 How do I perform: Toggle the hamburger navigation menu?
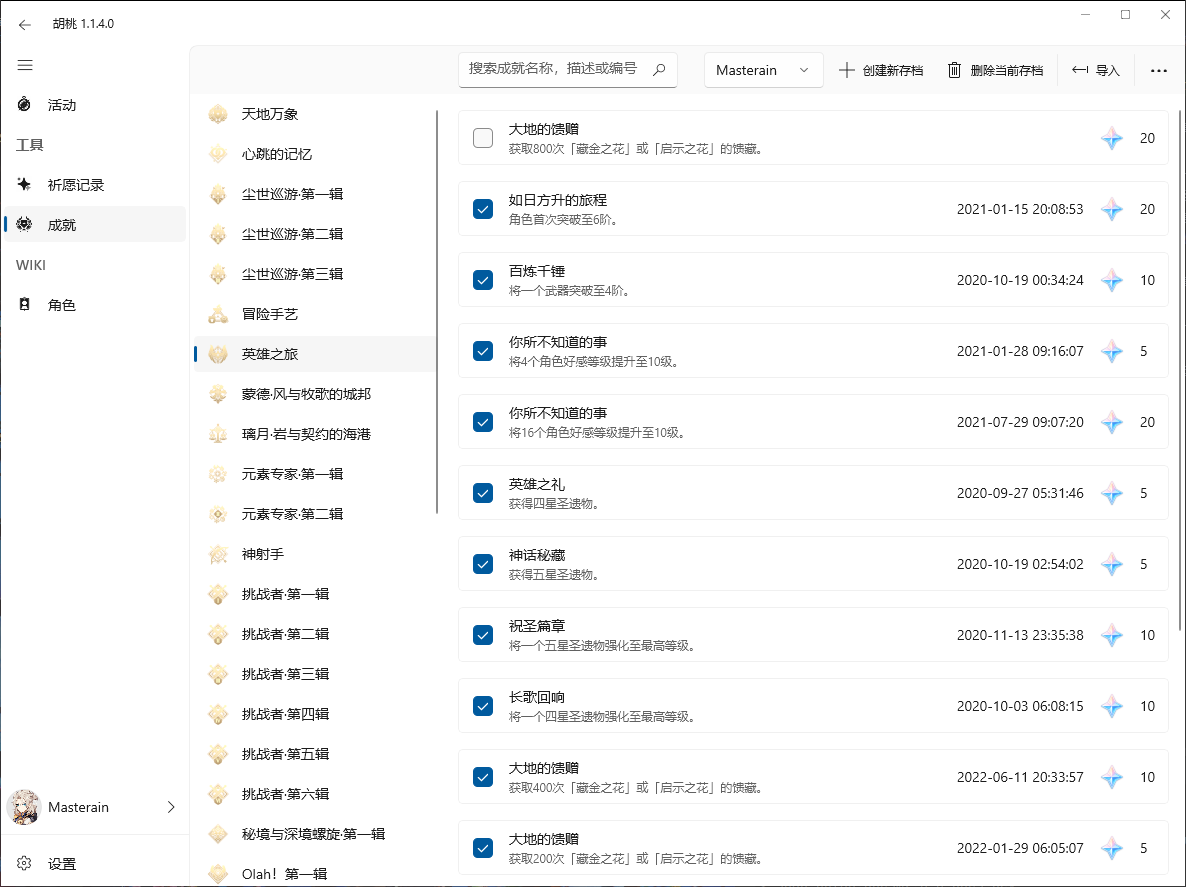(25, 65)
